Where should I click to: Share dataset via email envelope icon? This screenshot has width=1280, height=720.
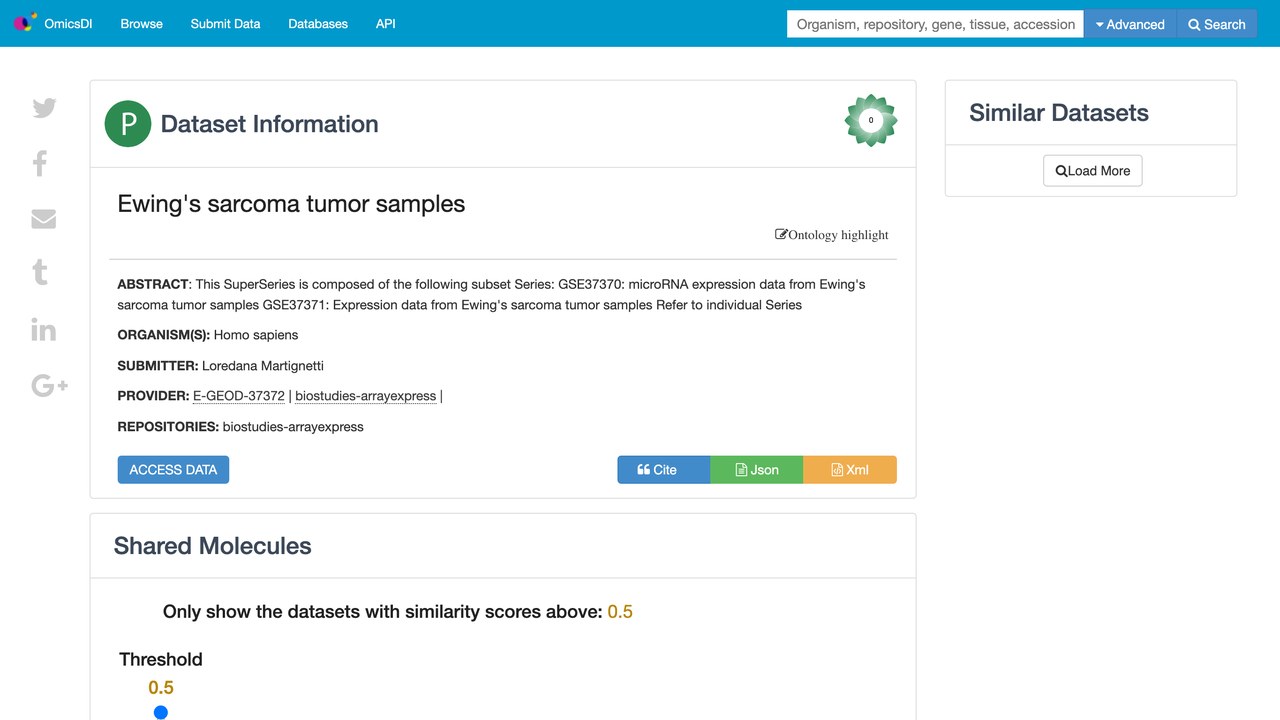tap(44, 219)
